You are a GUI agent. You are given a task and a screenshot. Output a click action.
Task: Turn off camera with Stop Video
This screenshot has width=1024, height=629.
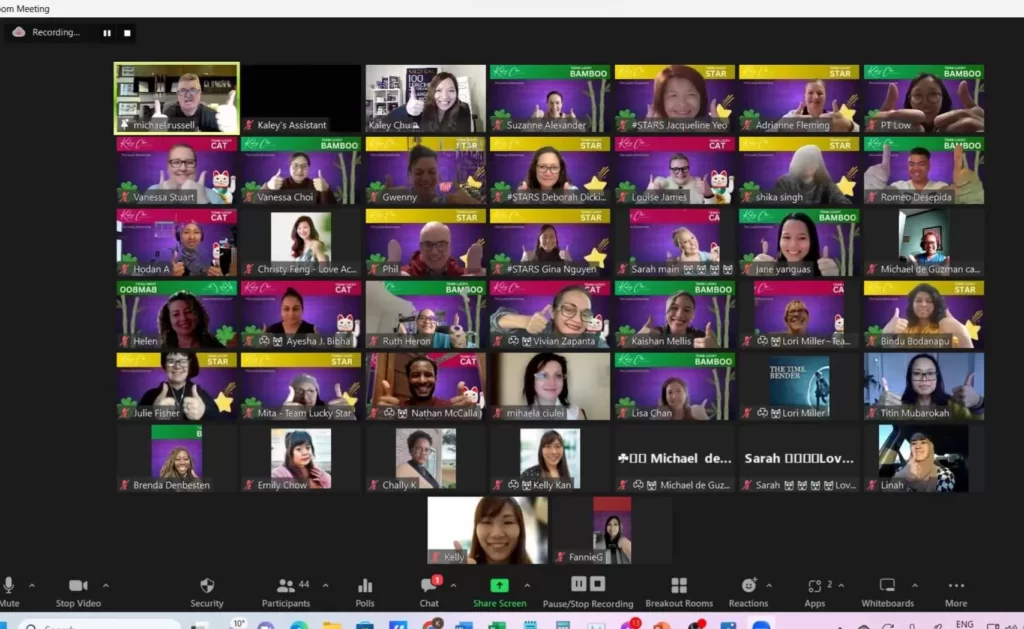click(x=78, y=591)
